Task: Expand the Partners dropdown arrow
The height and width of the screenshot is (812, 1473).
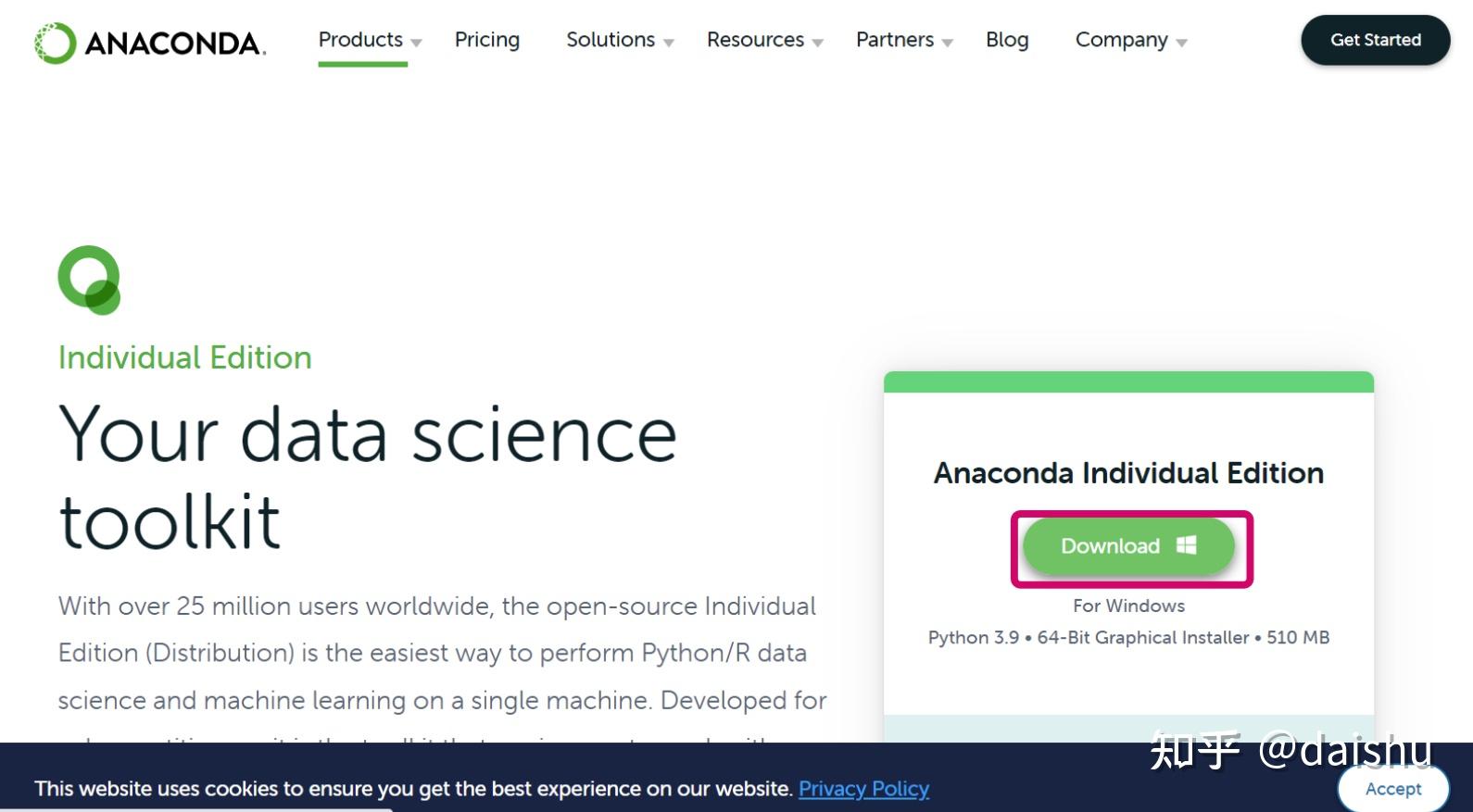Action: pos(947,43)
